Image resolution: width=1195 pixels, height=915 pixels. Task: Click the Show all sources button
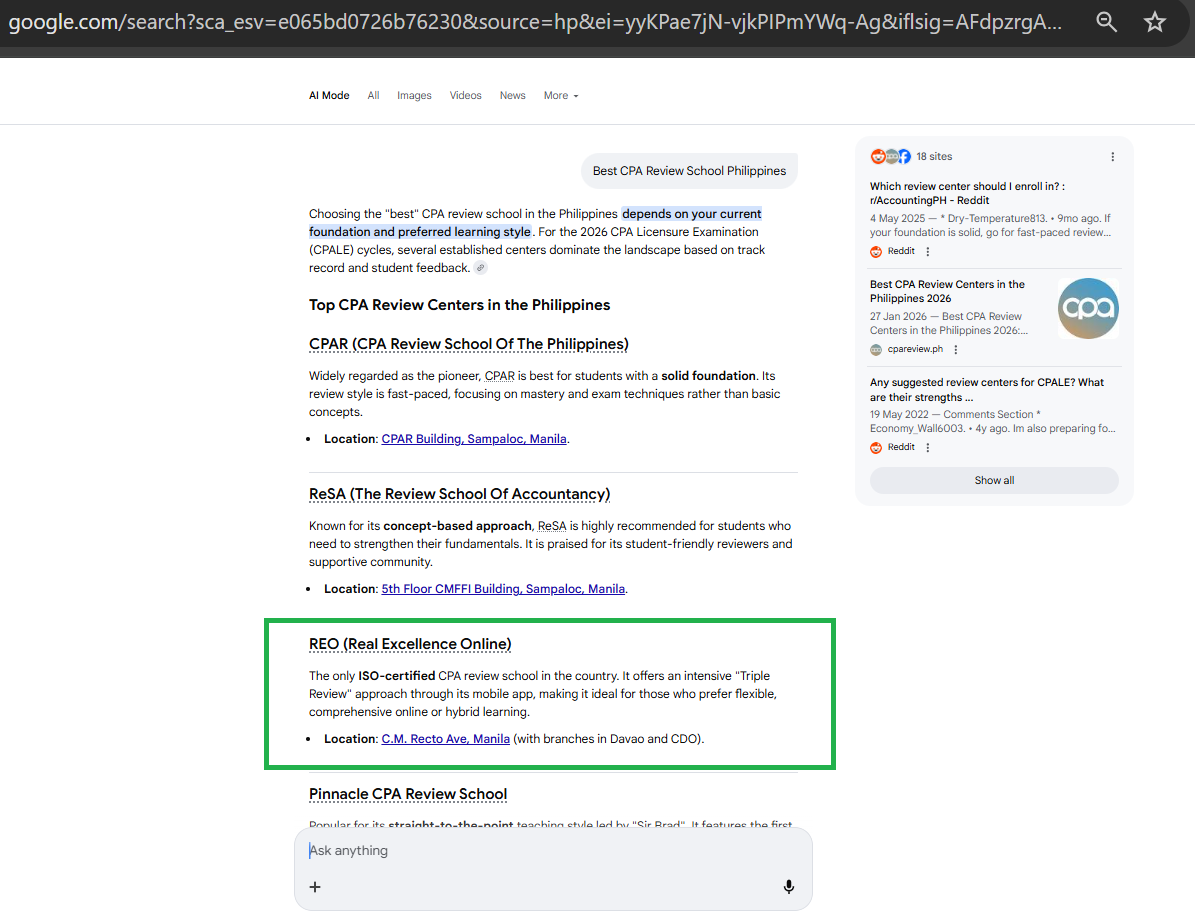(x=994, y=481)
